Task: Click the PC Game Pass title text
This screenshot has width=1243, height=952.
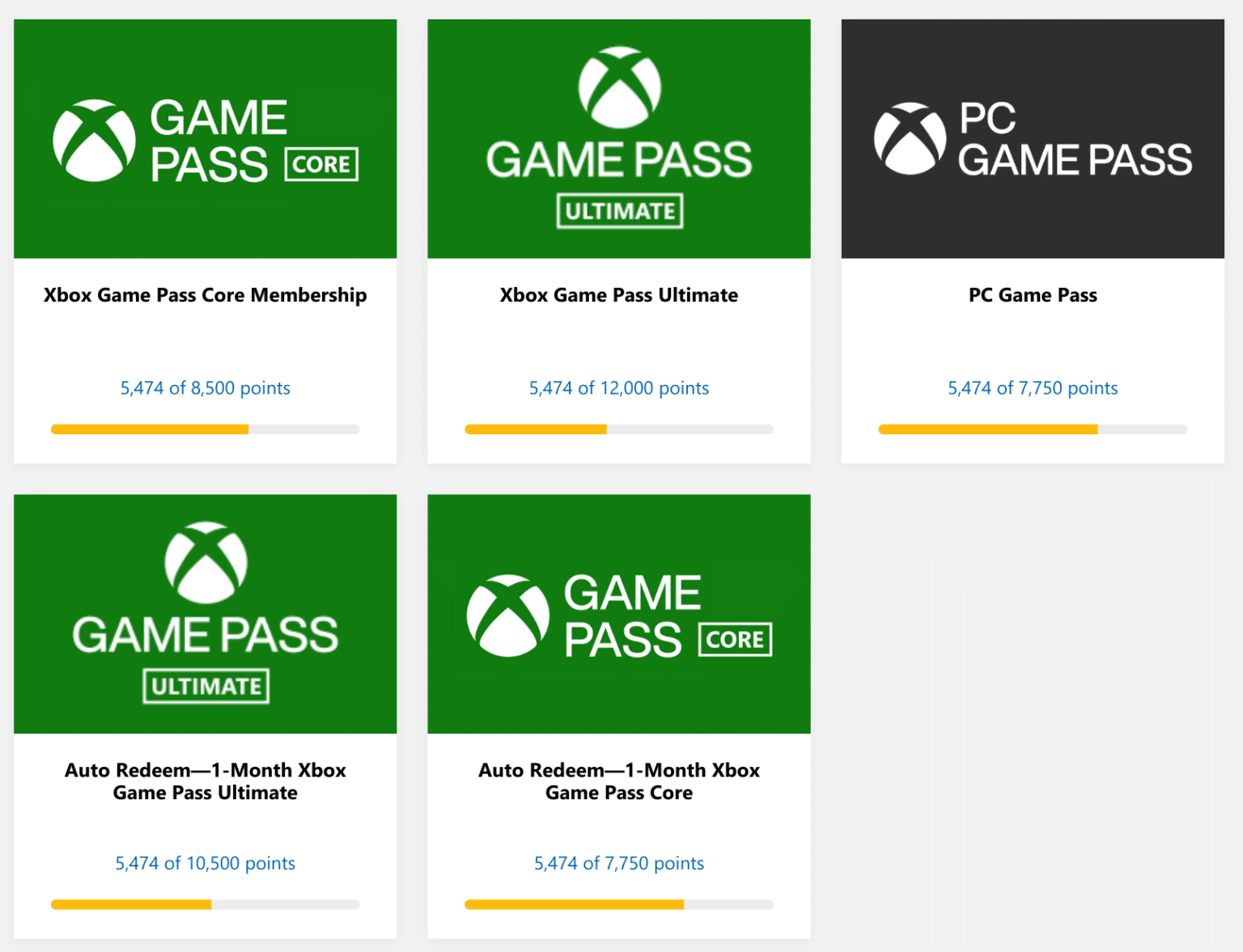Action: (1033, 295)
